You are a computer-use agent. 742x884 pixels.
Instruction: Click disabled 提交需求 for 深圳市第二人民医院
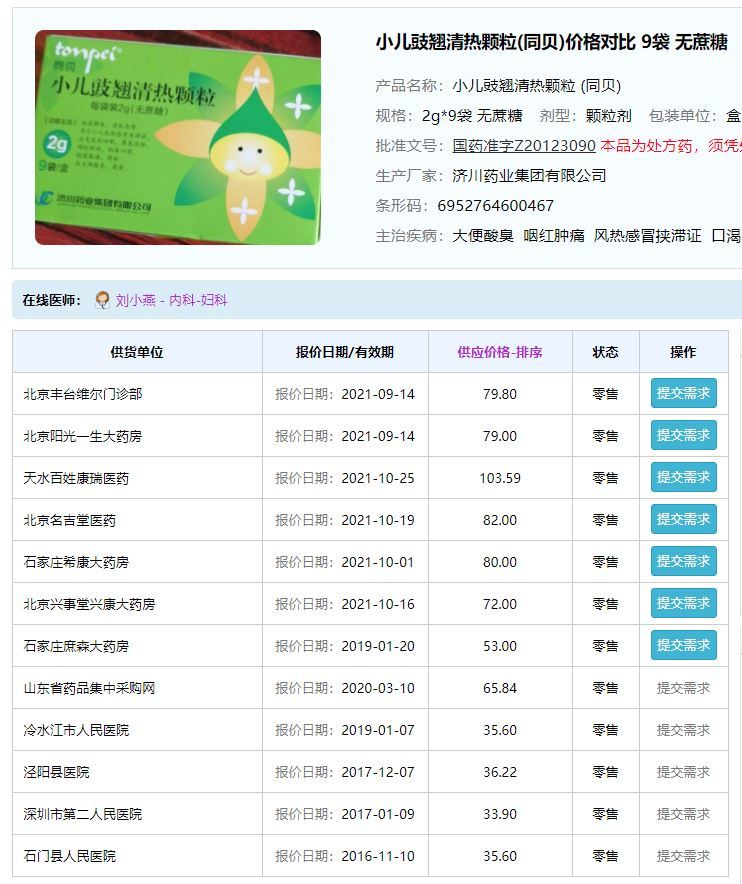pos(683,814)
